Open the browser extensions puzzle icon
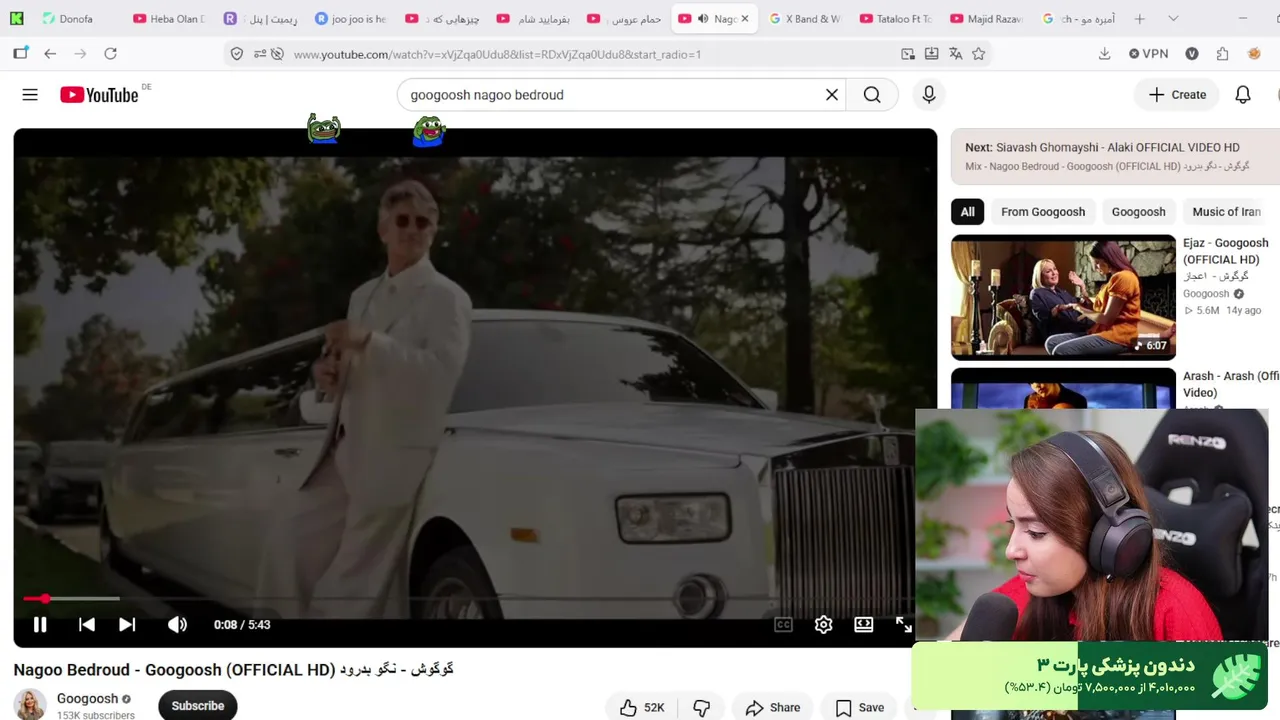 [x=1222, y=54]
